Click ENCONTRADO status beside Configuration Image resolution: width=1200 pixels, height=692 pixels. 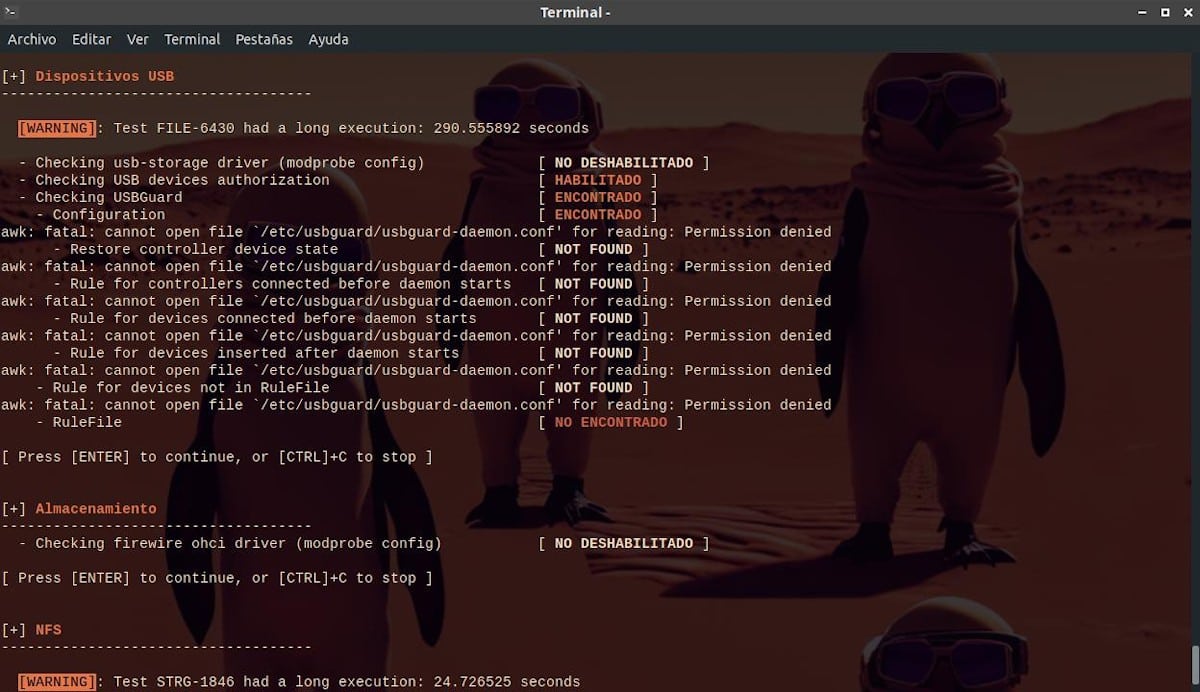pos(598,215)
